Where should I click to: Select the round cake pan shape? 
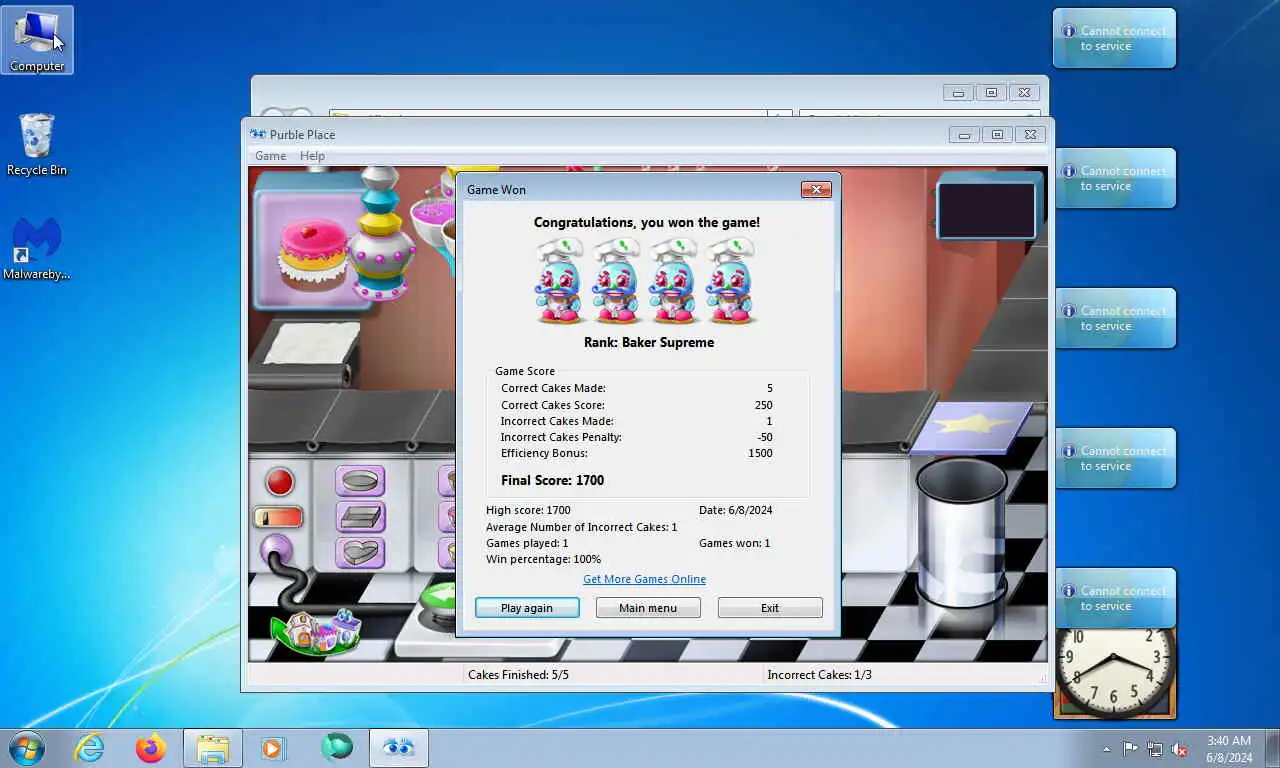coord(360,481)
